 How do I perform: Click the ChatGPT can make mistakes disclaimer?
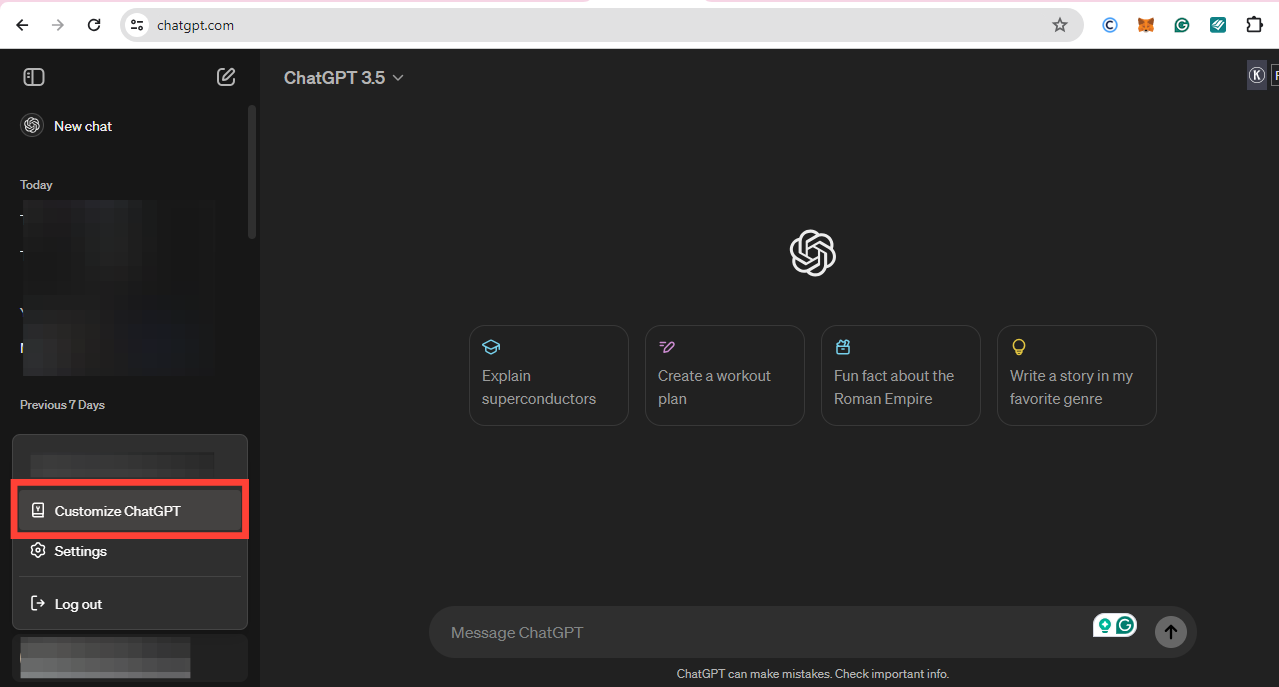tap(812, 674)
